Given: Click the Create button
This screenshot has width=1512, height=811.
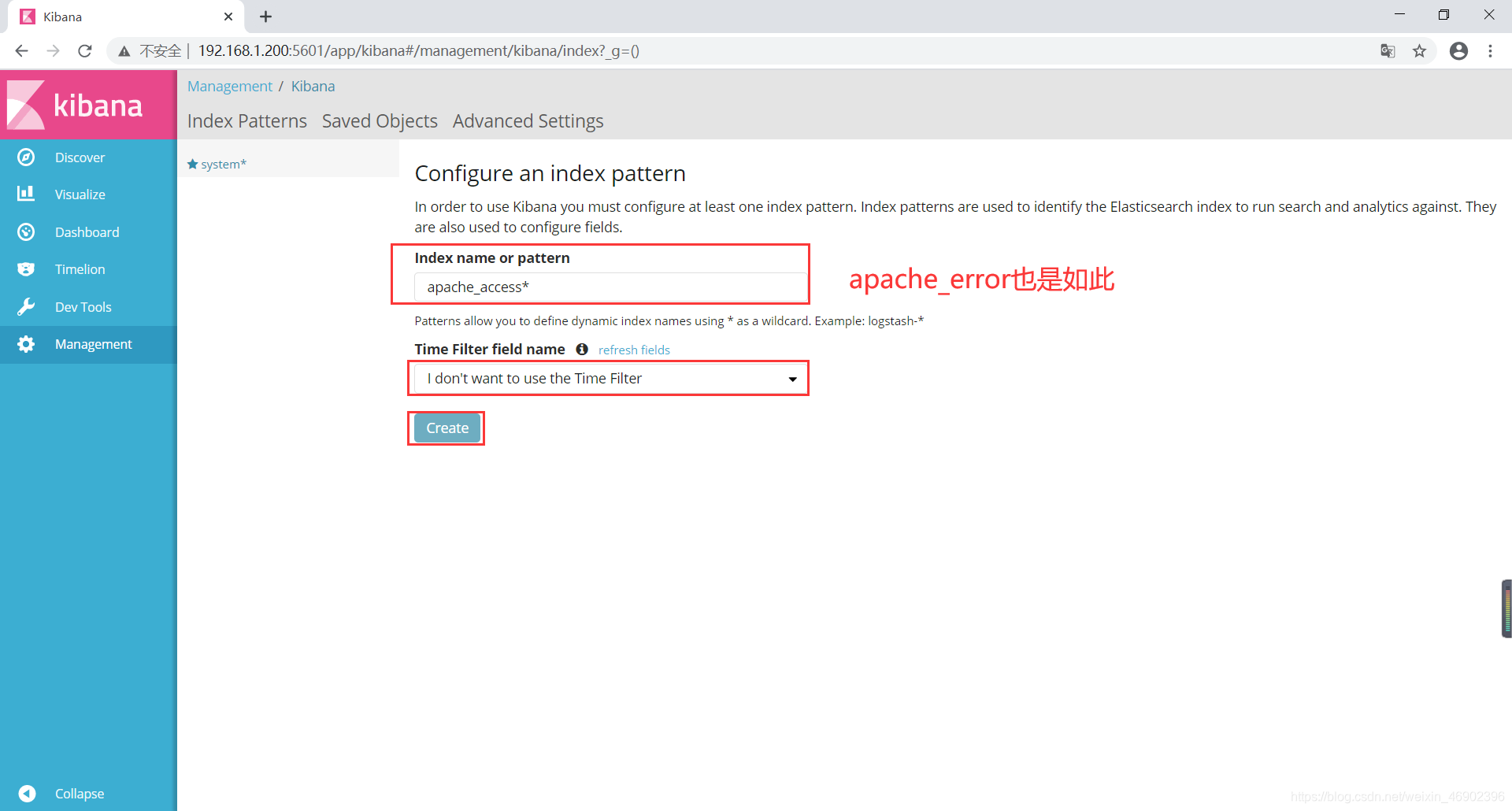Looking at the screenshot, I should [447, 428].
